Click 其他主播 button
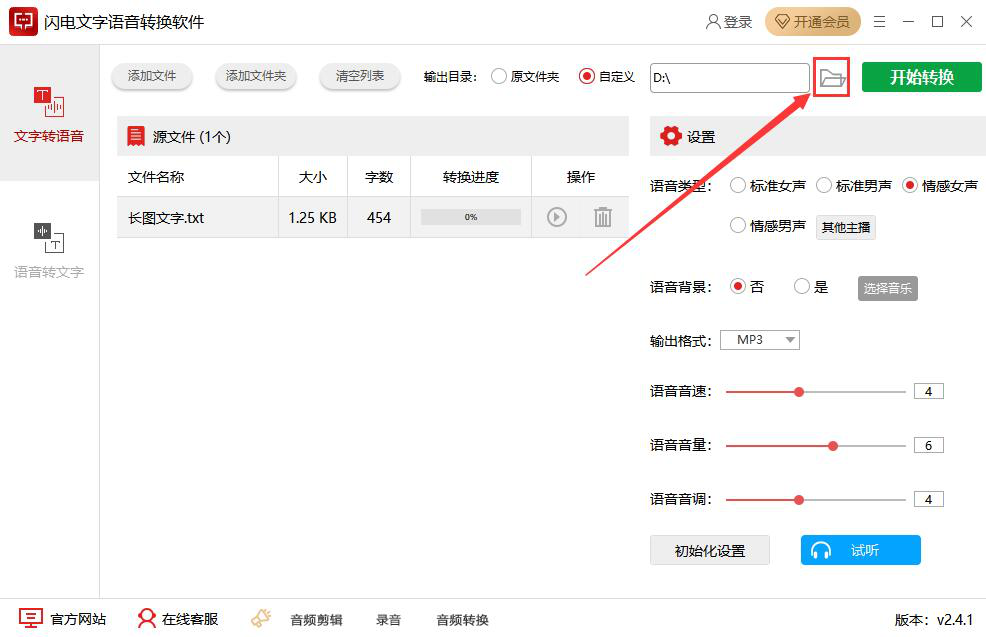 coord(845,227)
